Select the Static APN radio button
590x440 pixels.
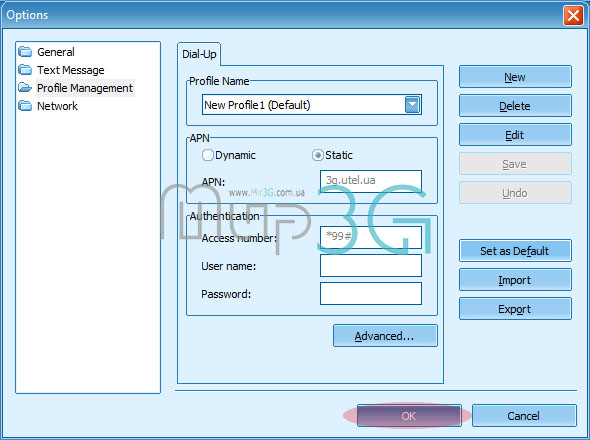pos(318,155)
